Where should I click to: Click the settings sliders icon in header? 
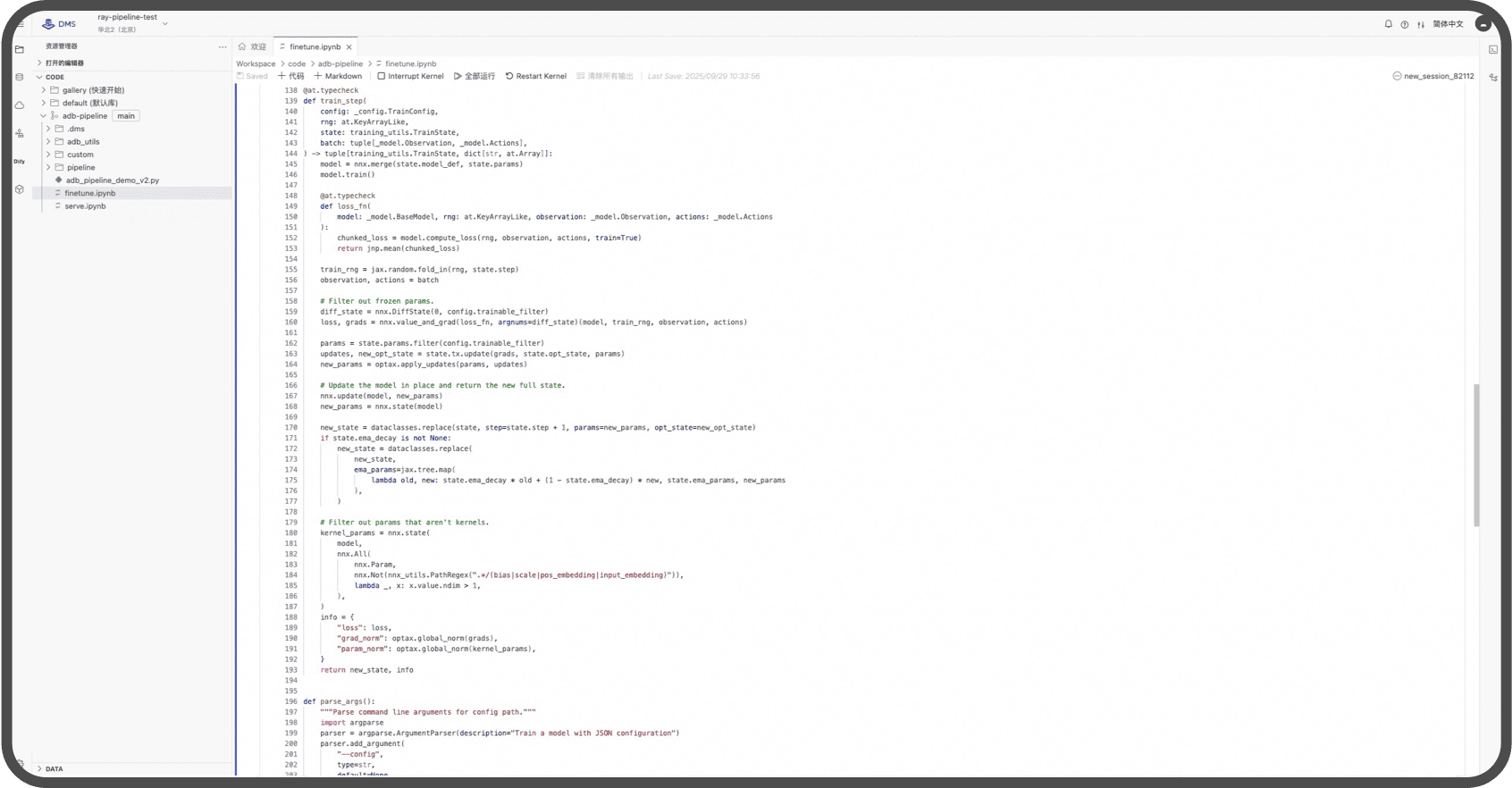pos(1420,24)
